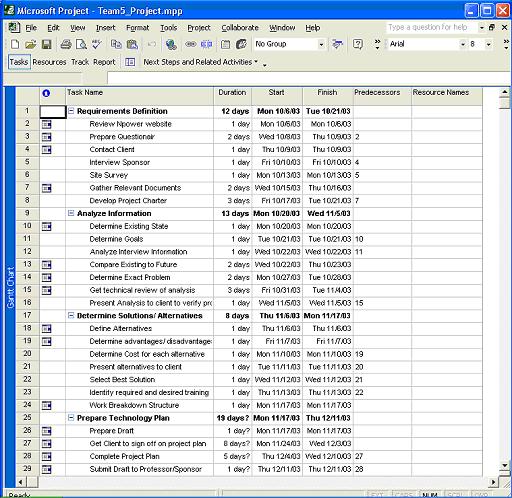Open Print Preview from the toolbar
Image resolution: width=512 pixels, height=498 pixels.
click(x=81, y=44)
